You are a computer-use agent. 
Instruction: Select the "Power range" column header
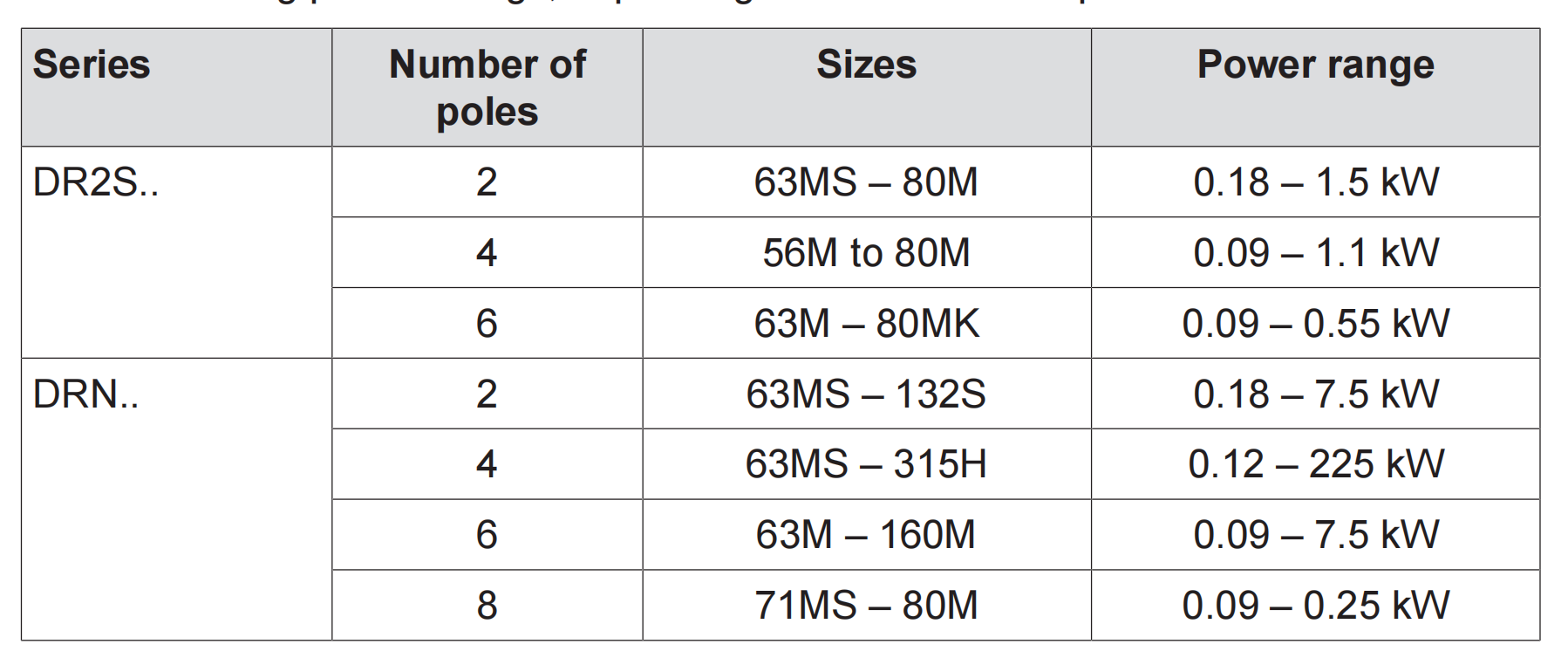pos(1315,65)
